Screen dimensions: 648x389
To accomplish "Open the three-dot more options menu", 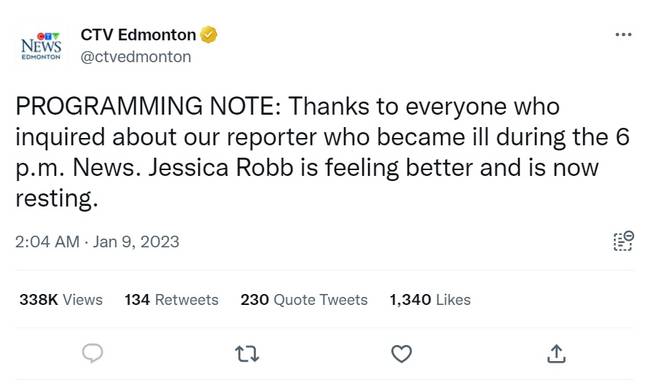I will click(623, 34).
